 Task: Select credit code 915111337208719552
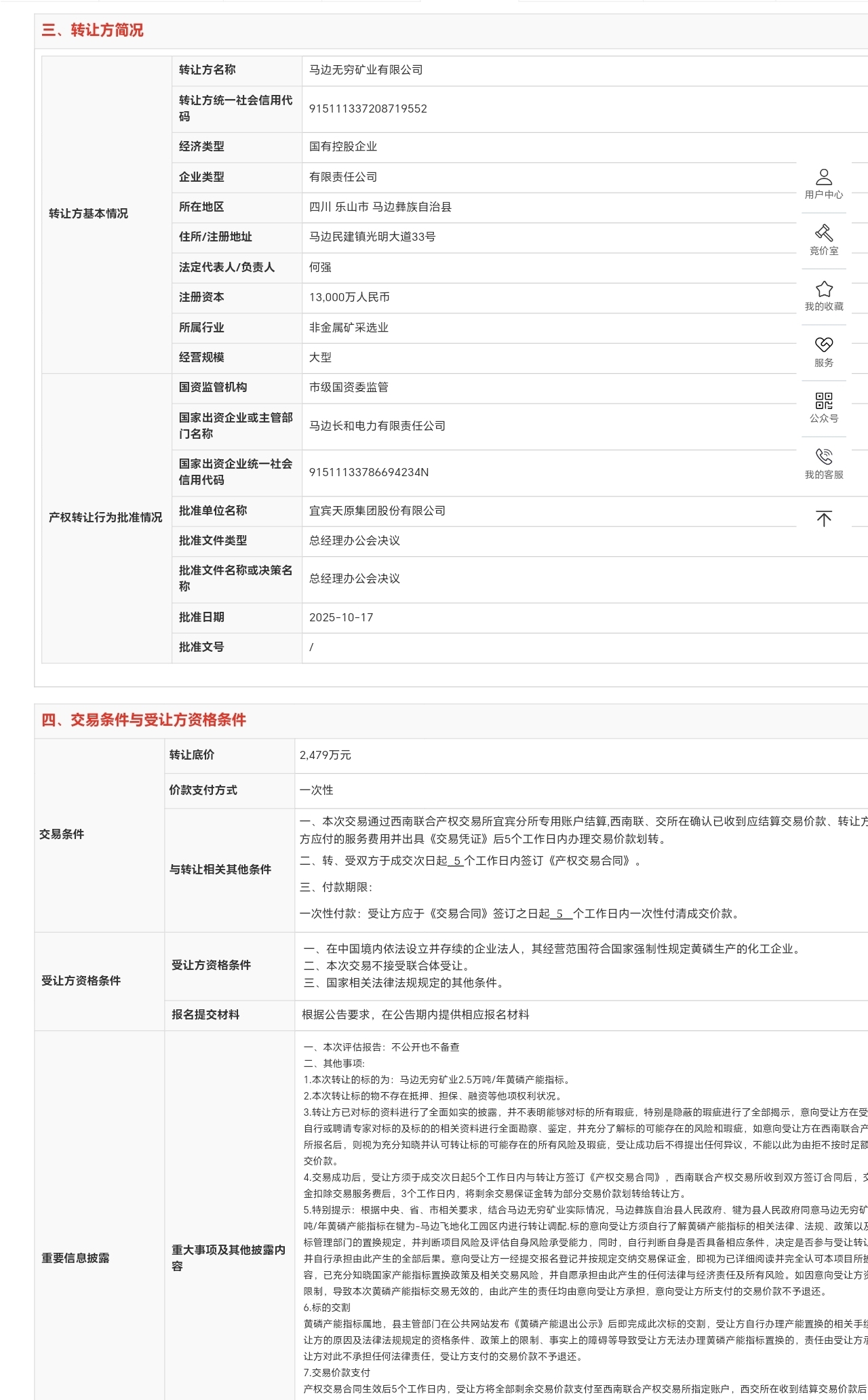point(368,109)
